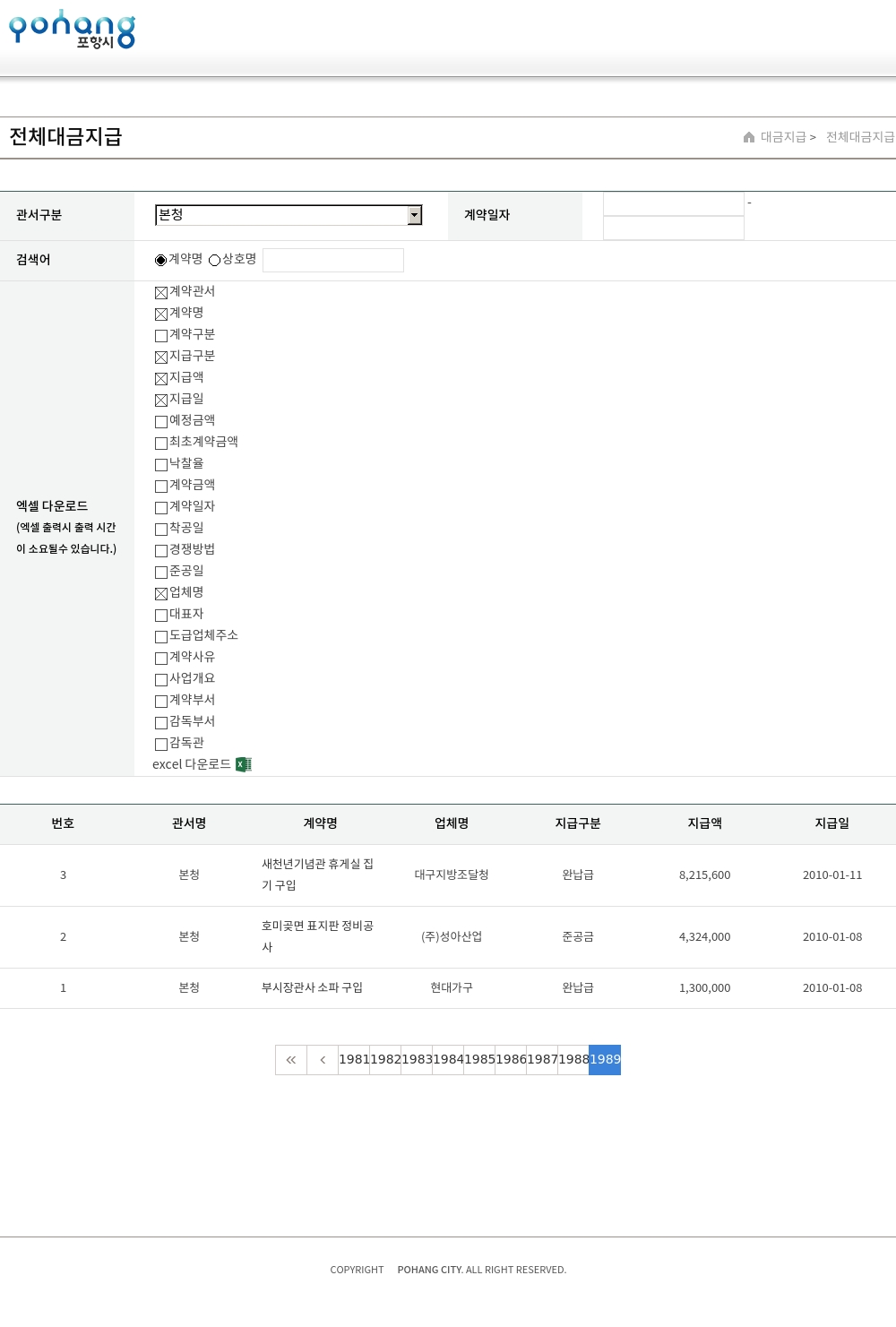Tick the 감독관 checkbox
The height and width of the screenshot is (1327, 896).
tap(161, 745)
